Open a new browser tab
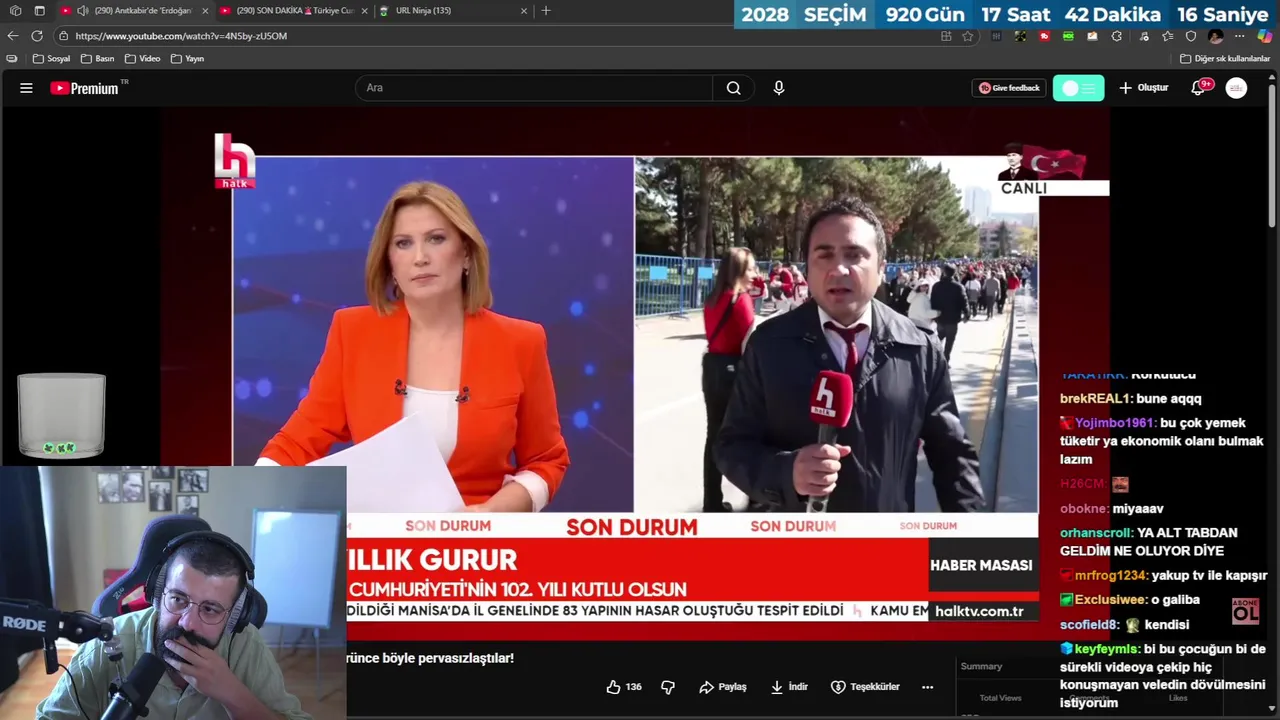This screenshot has width=1280, height=720. pos(545,11)
